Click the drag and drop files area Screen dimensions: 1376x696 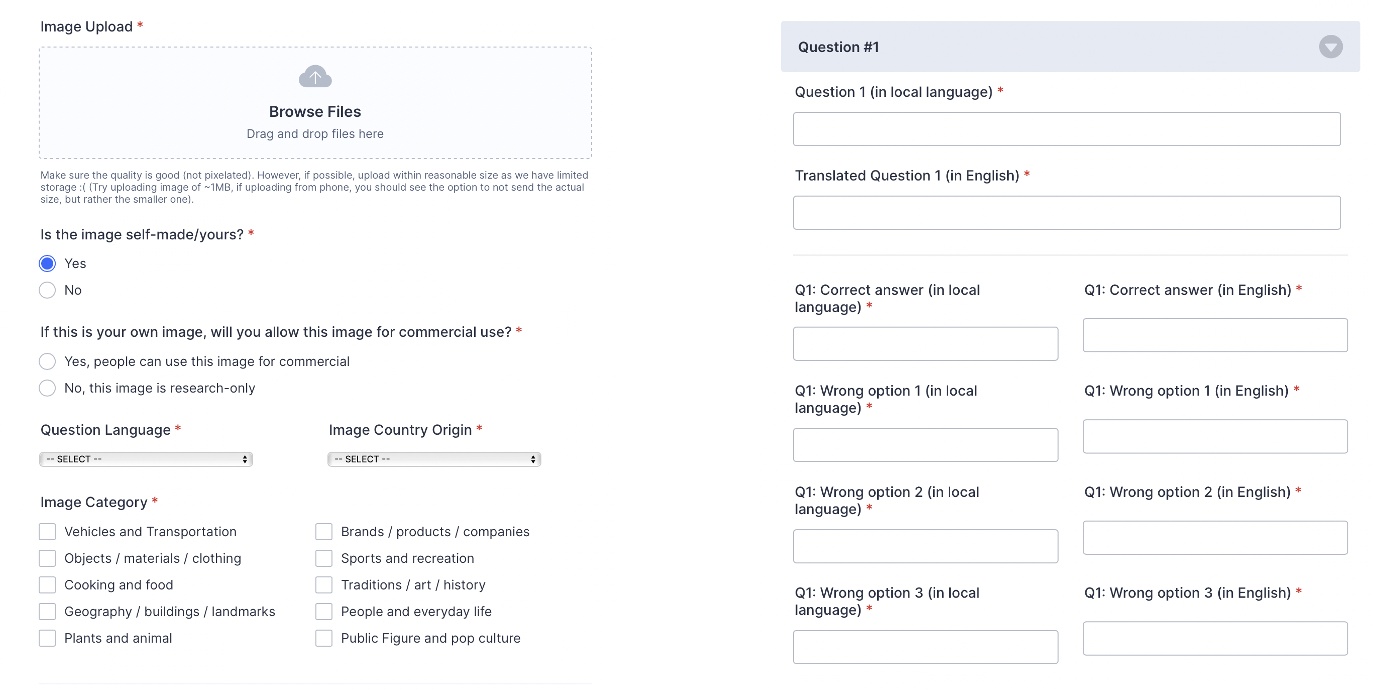click(x=315, y=134)
